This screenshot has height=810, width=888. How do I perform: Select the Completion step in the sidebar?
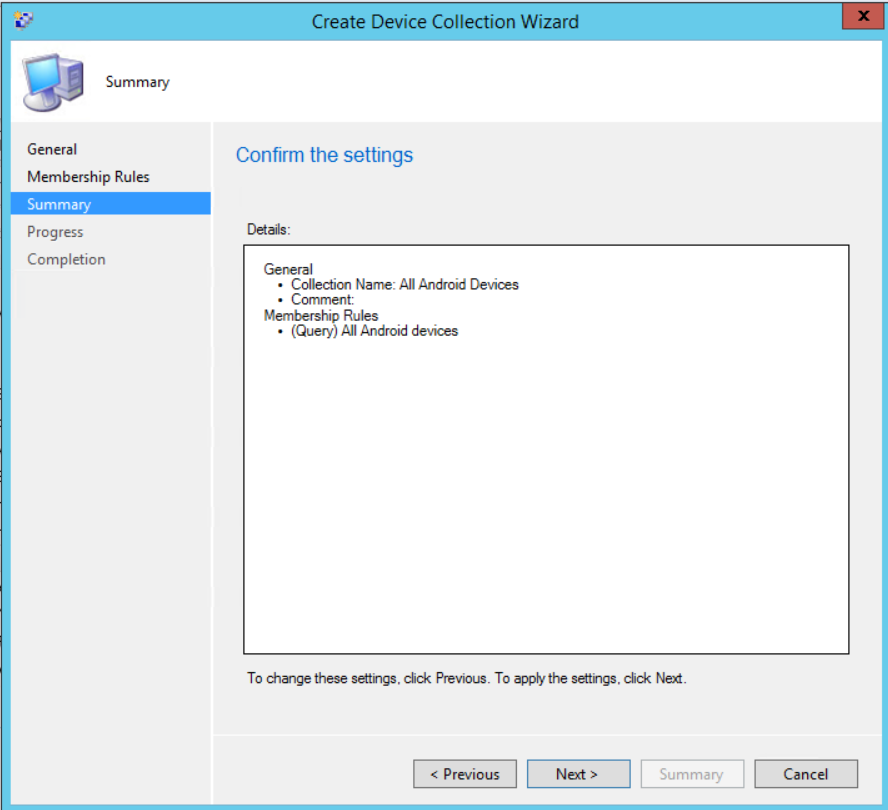[x=66, y=259]
